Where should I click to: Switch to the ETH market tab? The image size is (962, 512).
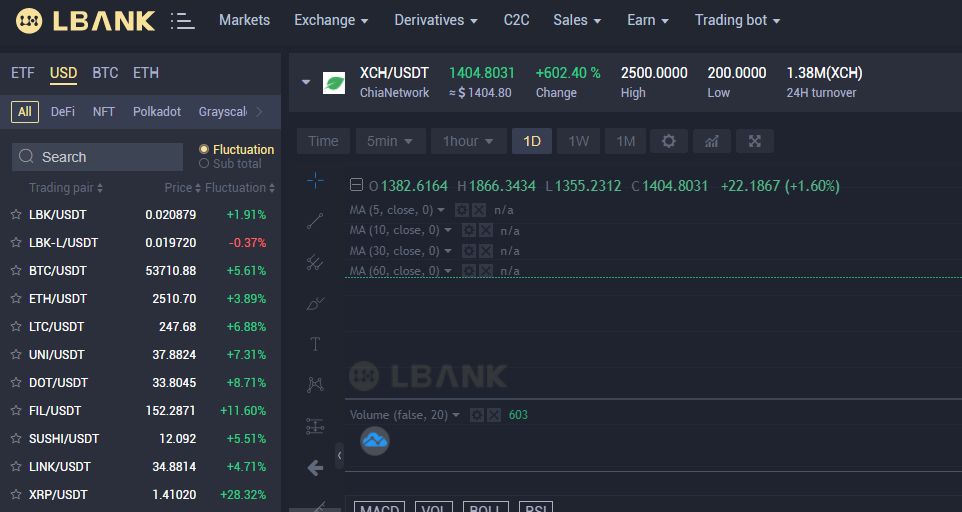(146, 73)
